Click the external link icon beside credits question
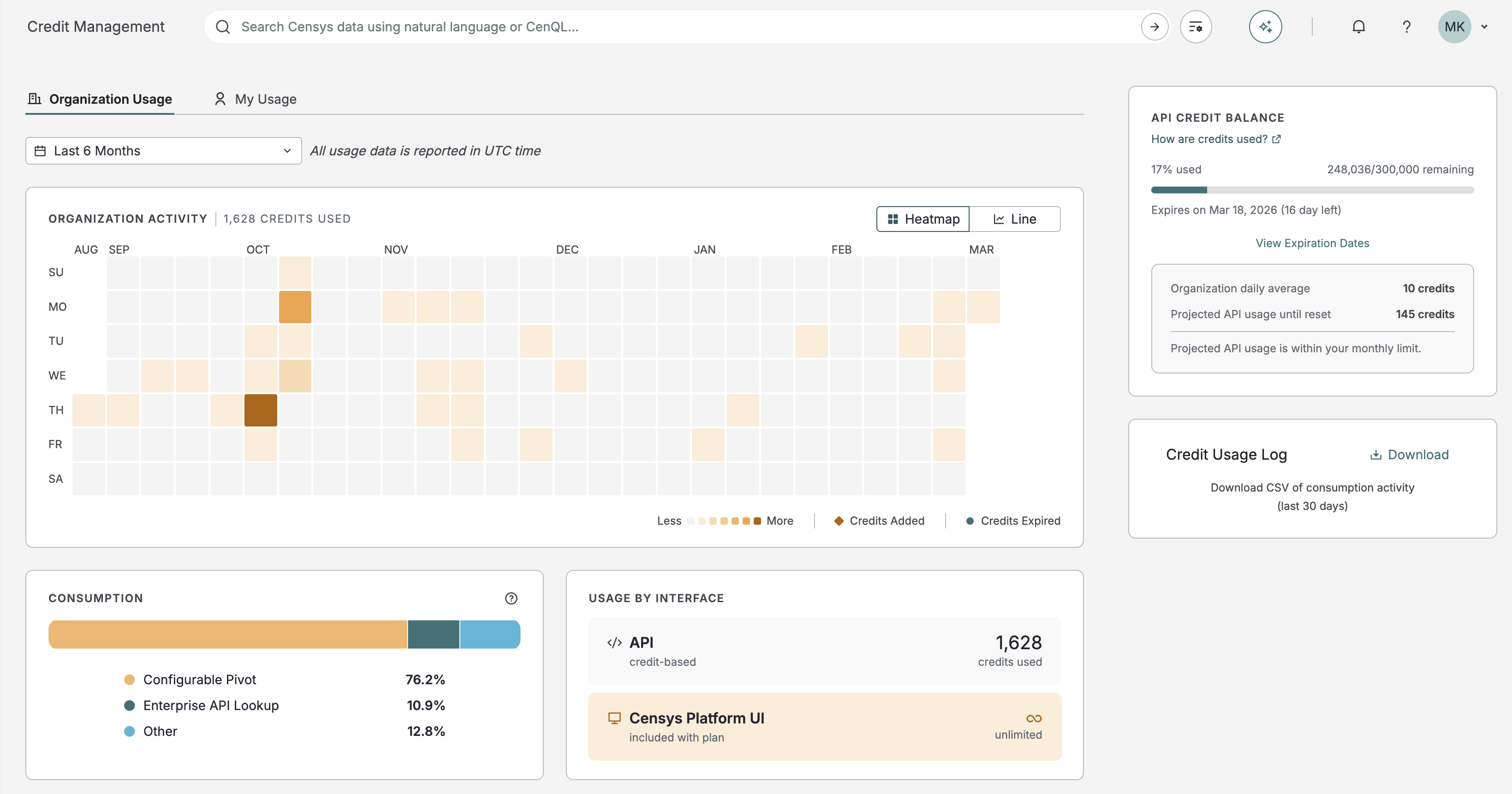The height and width of the screenshot is (794, 1512). pyautogui.click(x=1277, y=139)
